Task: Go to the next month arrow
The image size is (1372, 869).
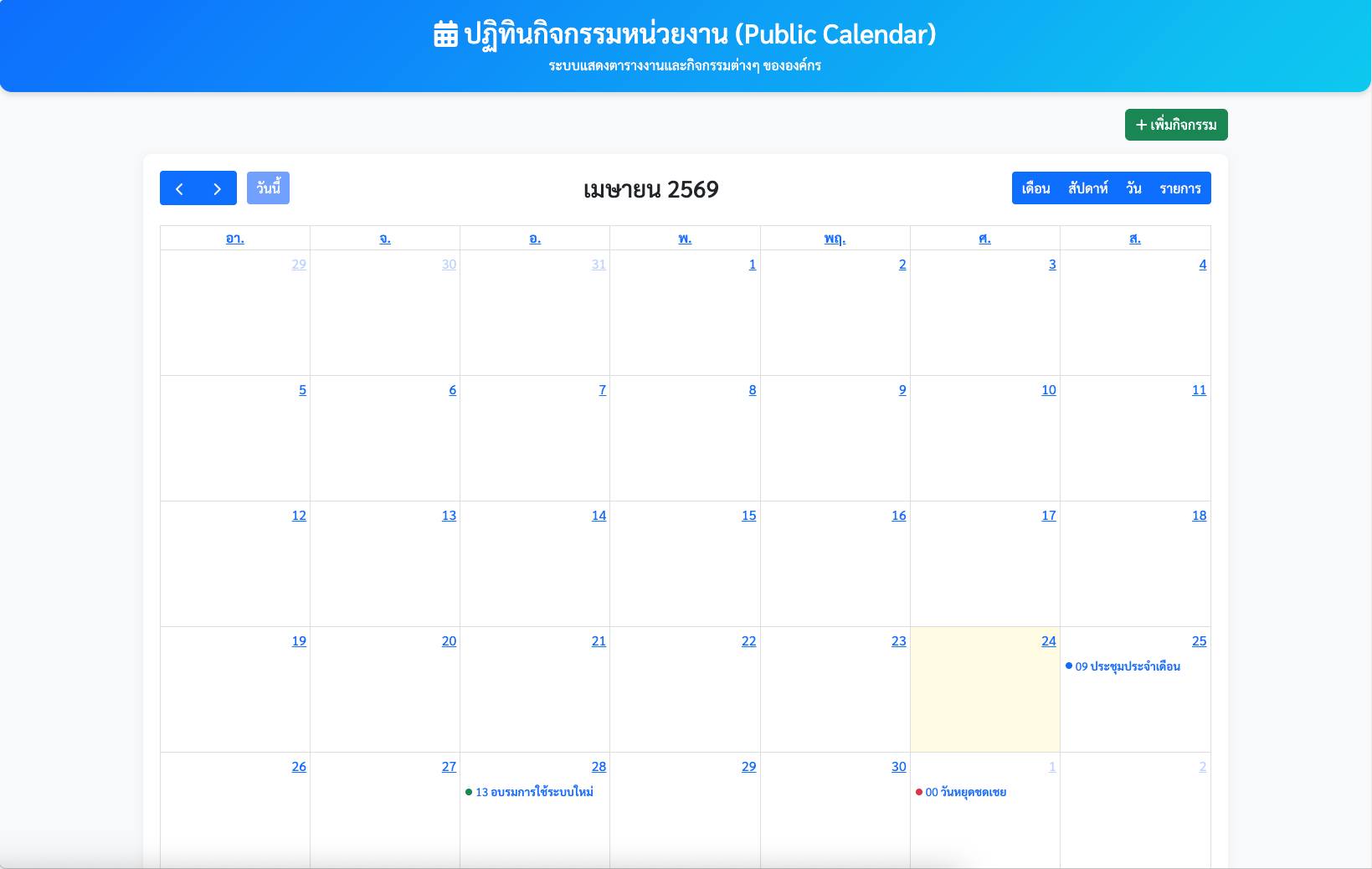Action: pos(218,188)
